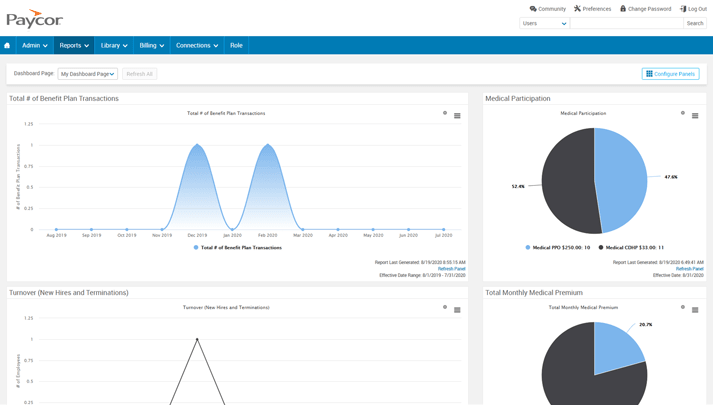Click gear icon on Turnover chart
The width and height of the screenshot is (713, 405).
tap(445, 307)
